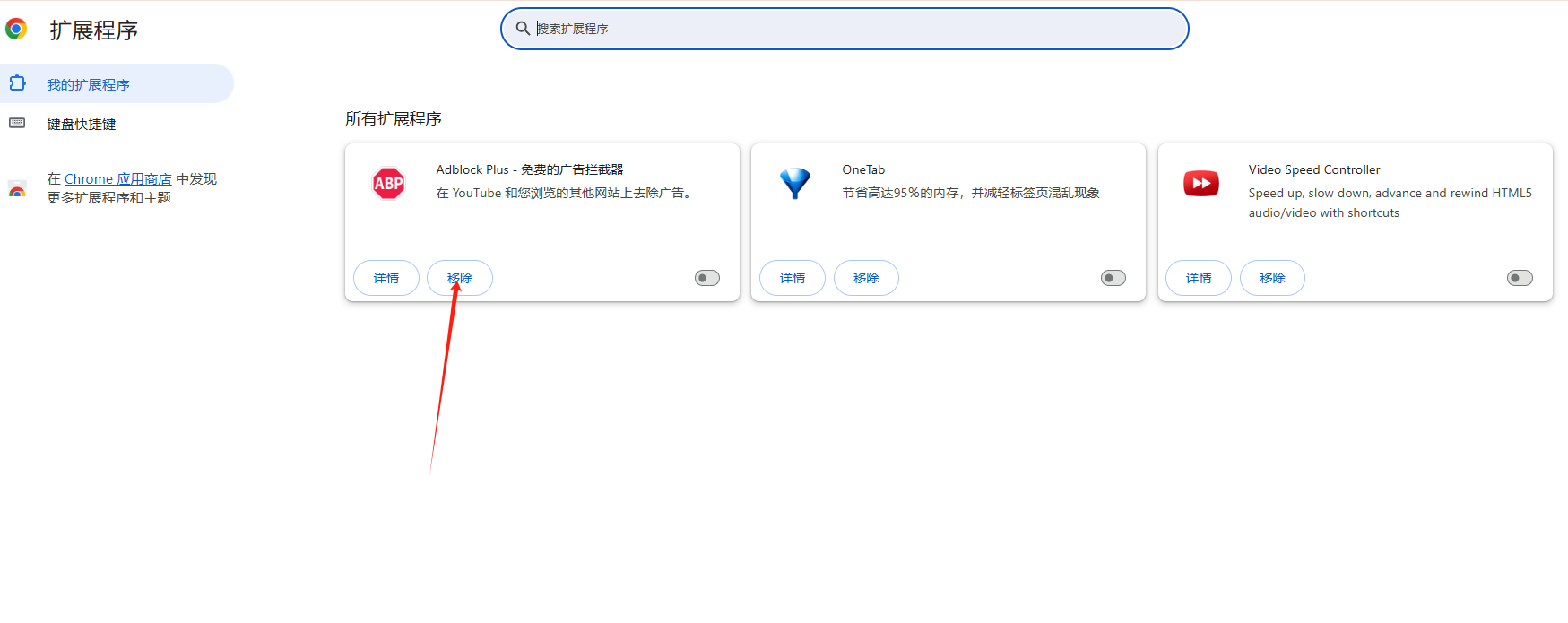Open details (详情) for Adblock Plus
Viewport: 1568px width, 623px height.
tap(386, 278)
